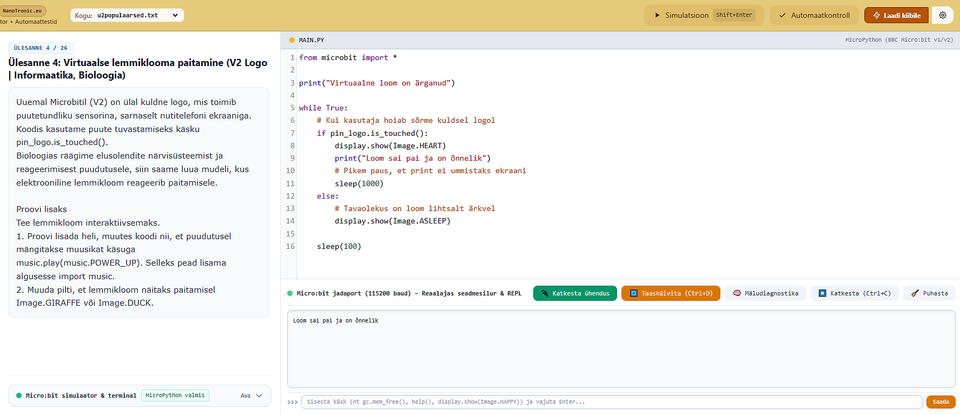
Task: Click 'if pin_logo.is_touched():' code line
Action: coord(372,133)
